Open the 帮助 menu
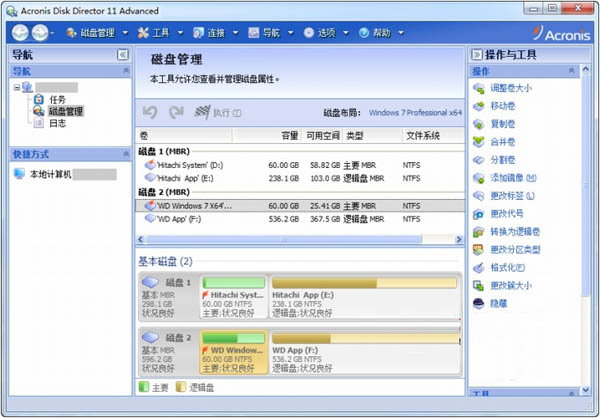The width and height of the screenshot is (600, 418). point(381,33)
